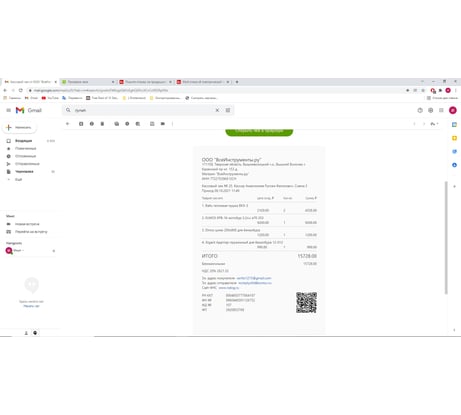
Task: Show search options in the search bar
Action: (228, 110)
